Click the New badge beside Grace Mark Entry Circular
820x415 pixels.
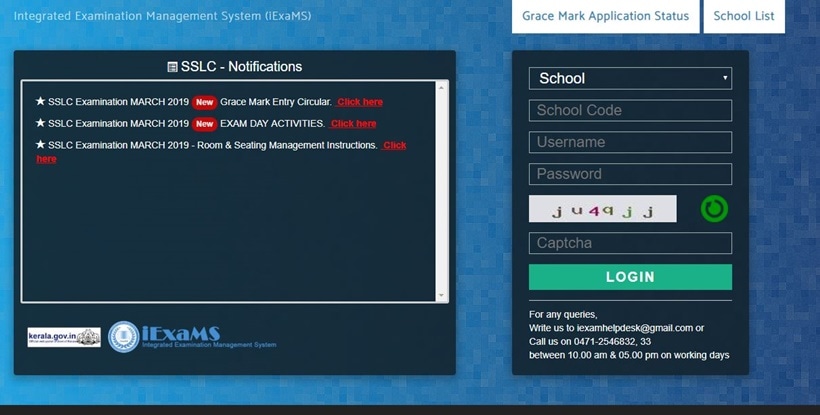[x=204, y=102]
